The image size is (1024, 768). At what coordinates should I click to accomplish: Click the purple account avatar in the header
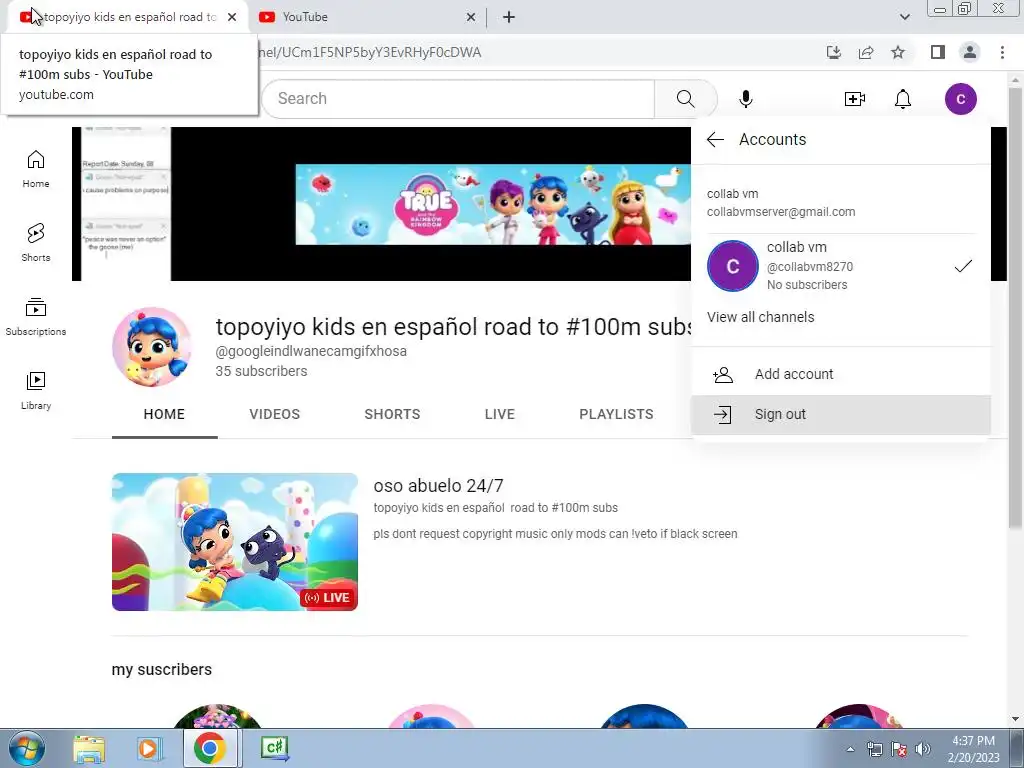pos(960,99)
